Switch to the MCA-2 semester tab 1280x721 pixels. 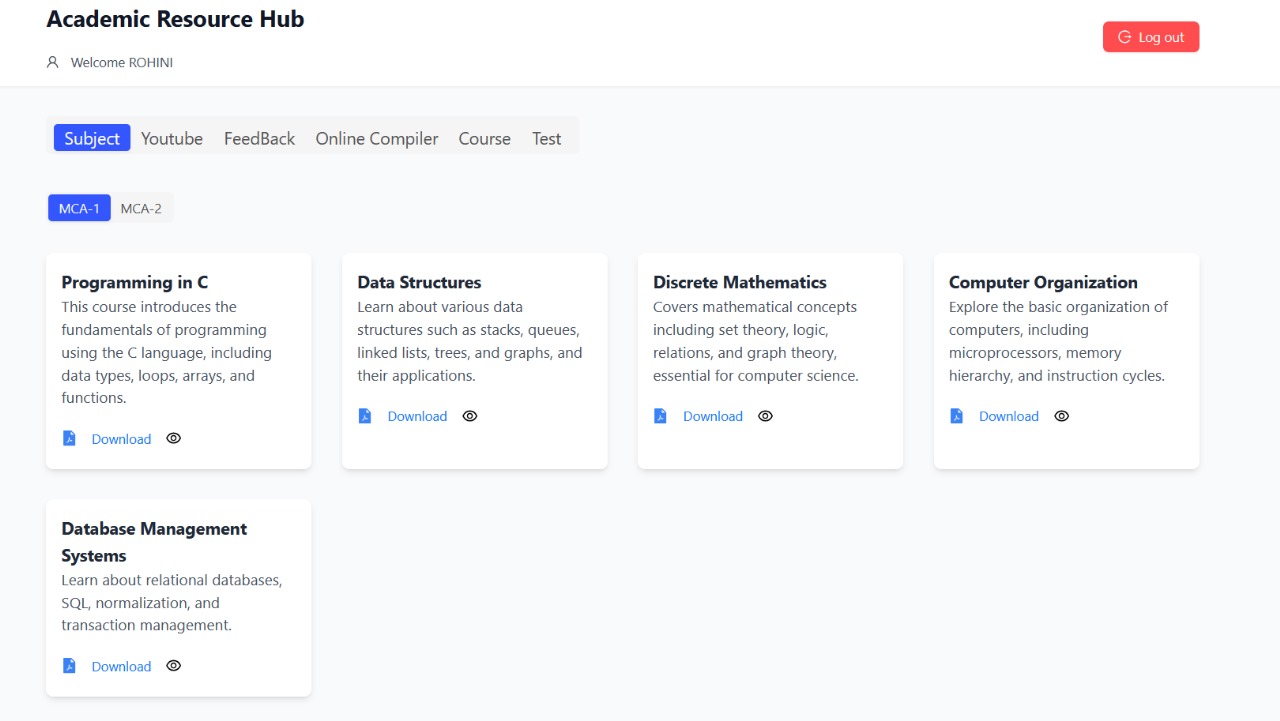(x=141, y=208)
